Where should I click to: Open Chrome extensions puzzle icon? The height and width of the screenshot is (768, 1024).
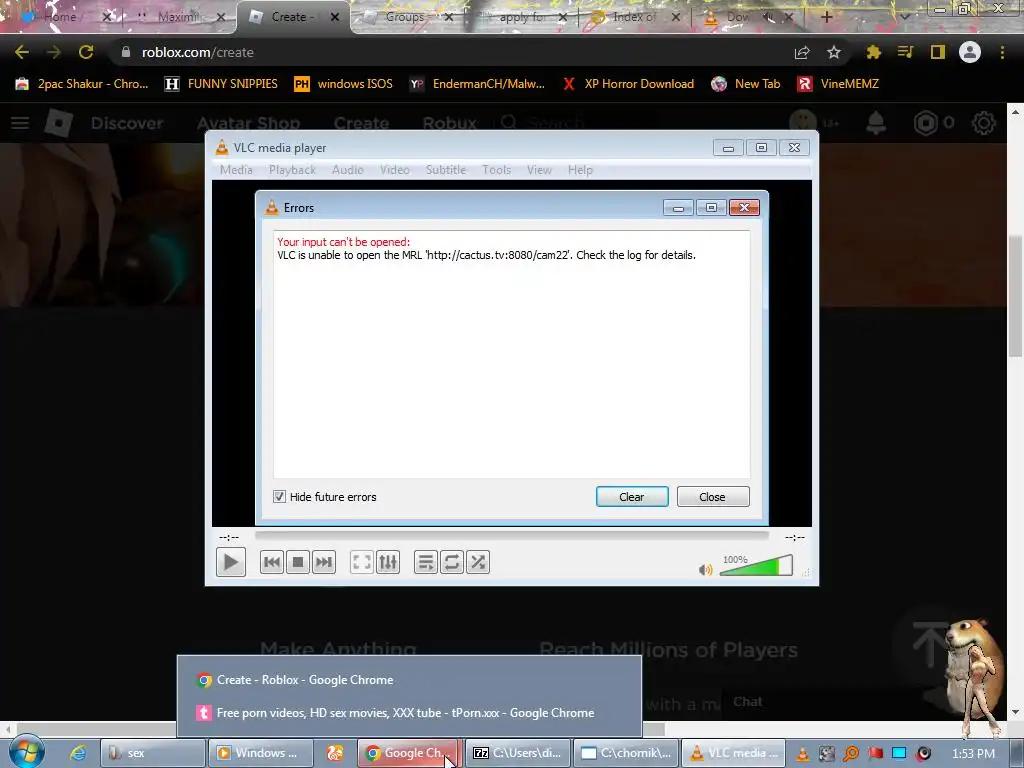coord(873,52)
